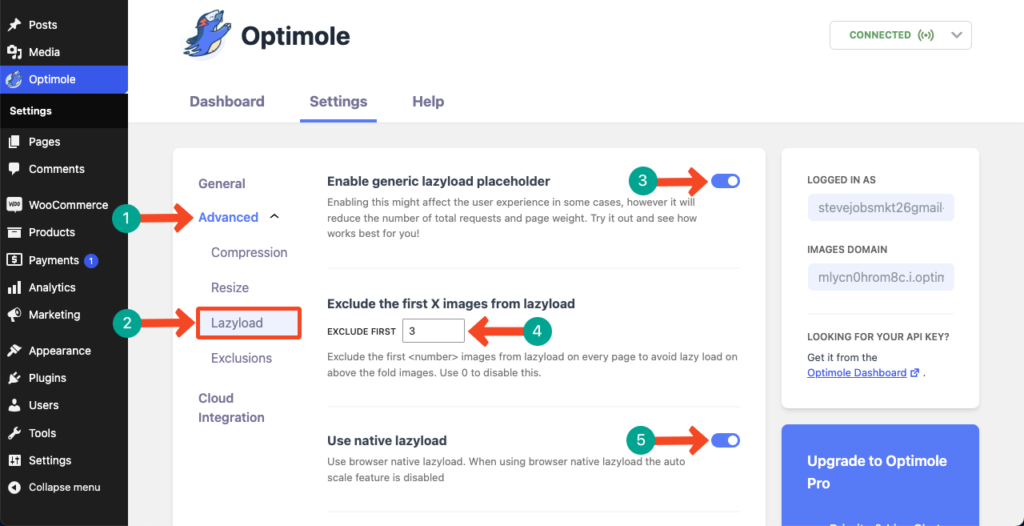Click the Analytics bar chart icon
Image resolution: width=1024 pixels, height=526 pixels.
(14, 287)
